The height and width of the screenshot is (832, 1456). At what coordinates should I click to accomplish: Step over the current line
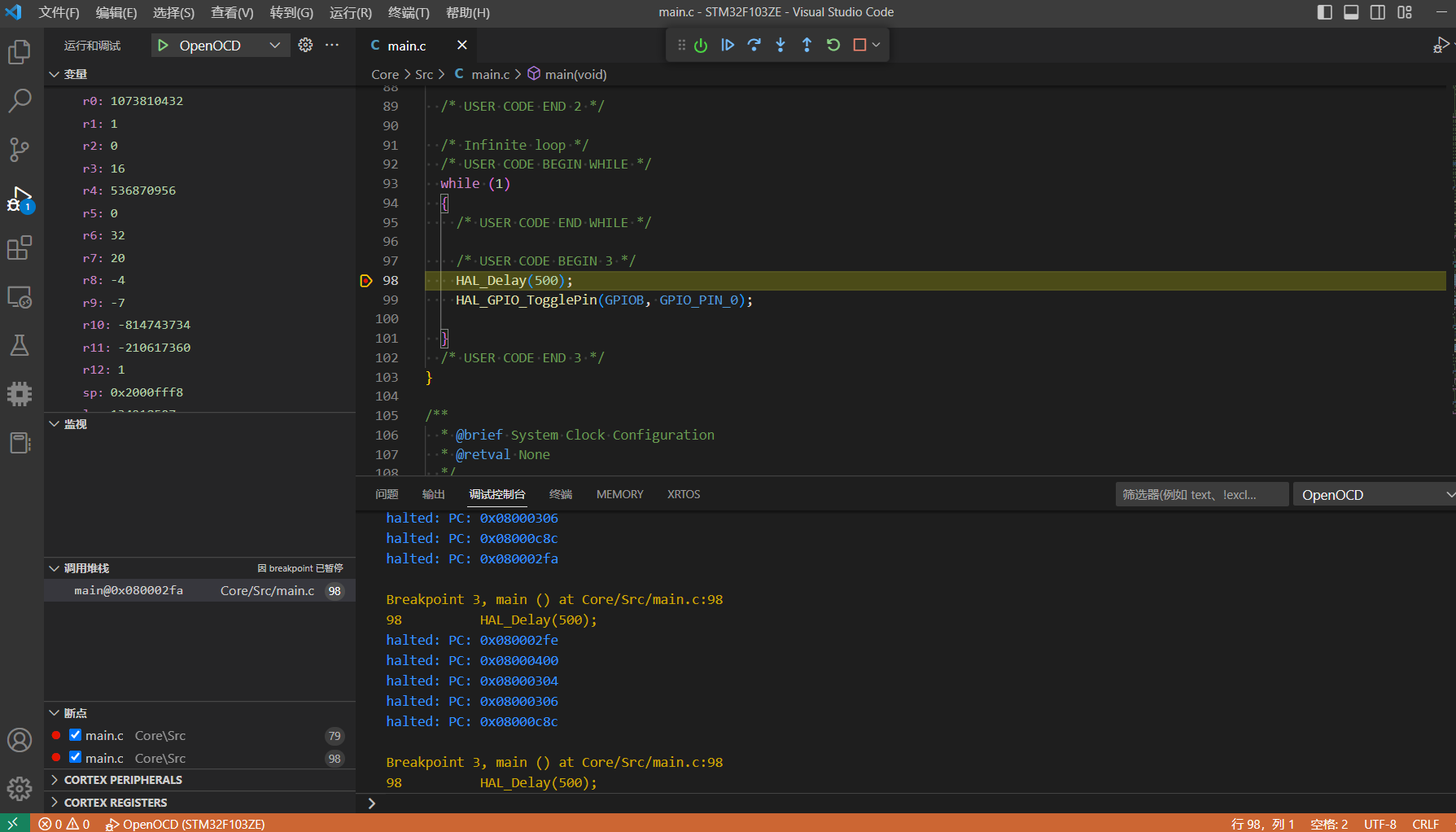754,46
